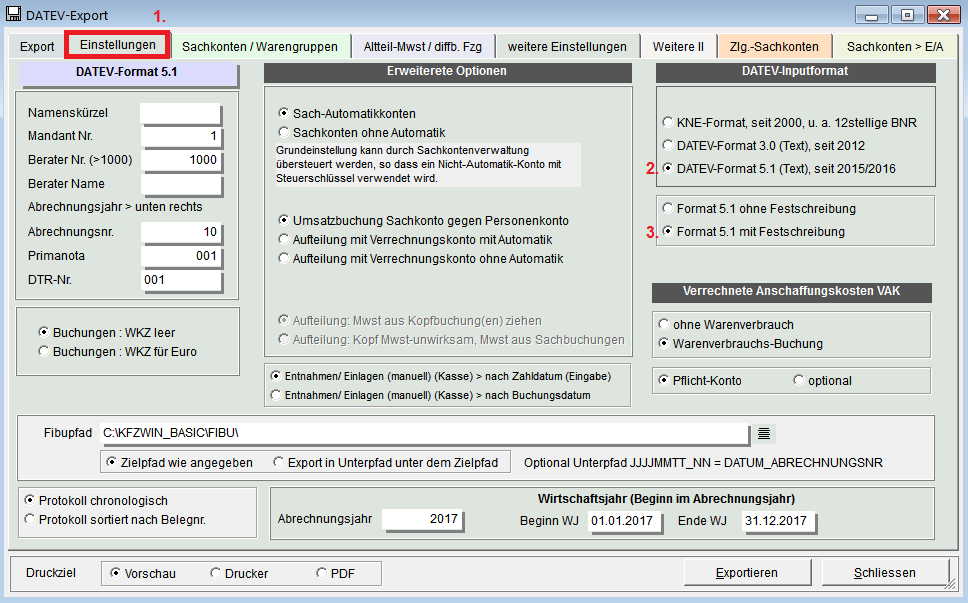This screenshot has width=968, height=603.
Task: Click the DATEV-Format 5.1 header button
Action: pos(128,73)
